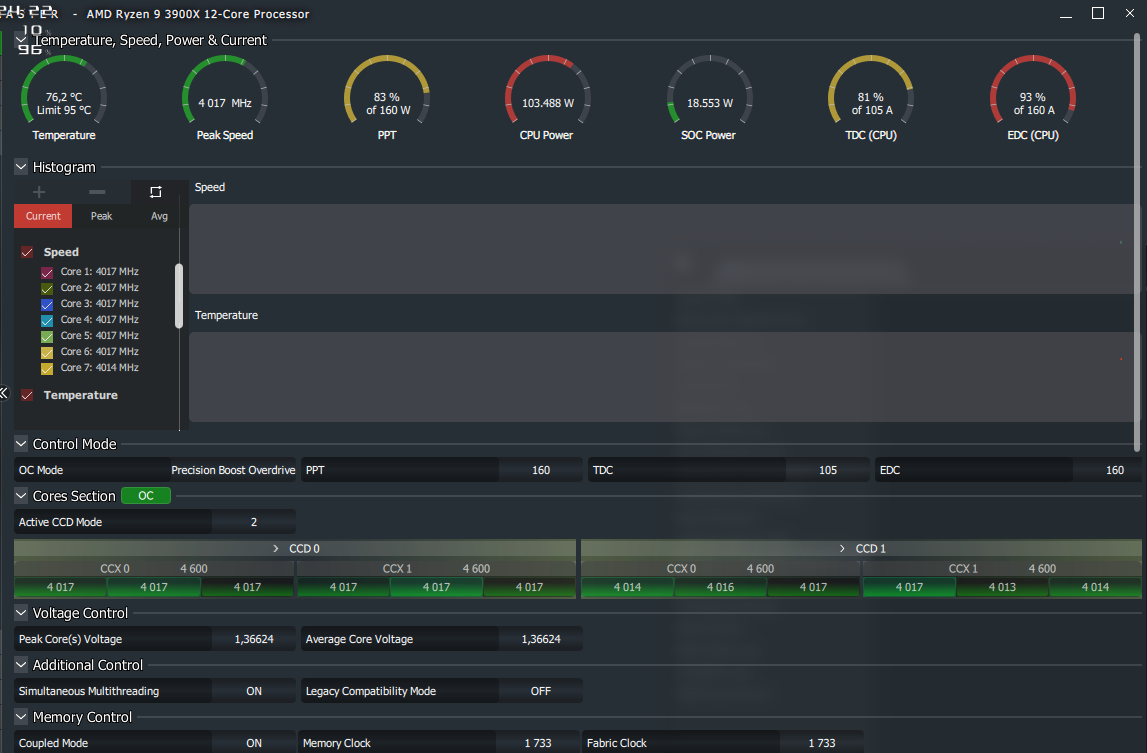Click the green OC button
Screen dimensions: 1147x753
pos(146,495)
